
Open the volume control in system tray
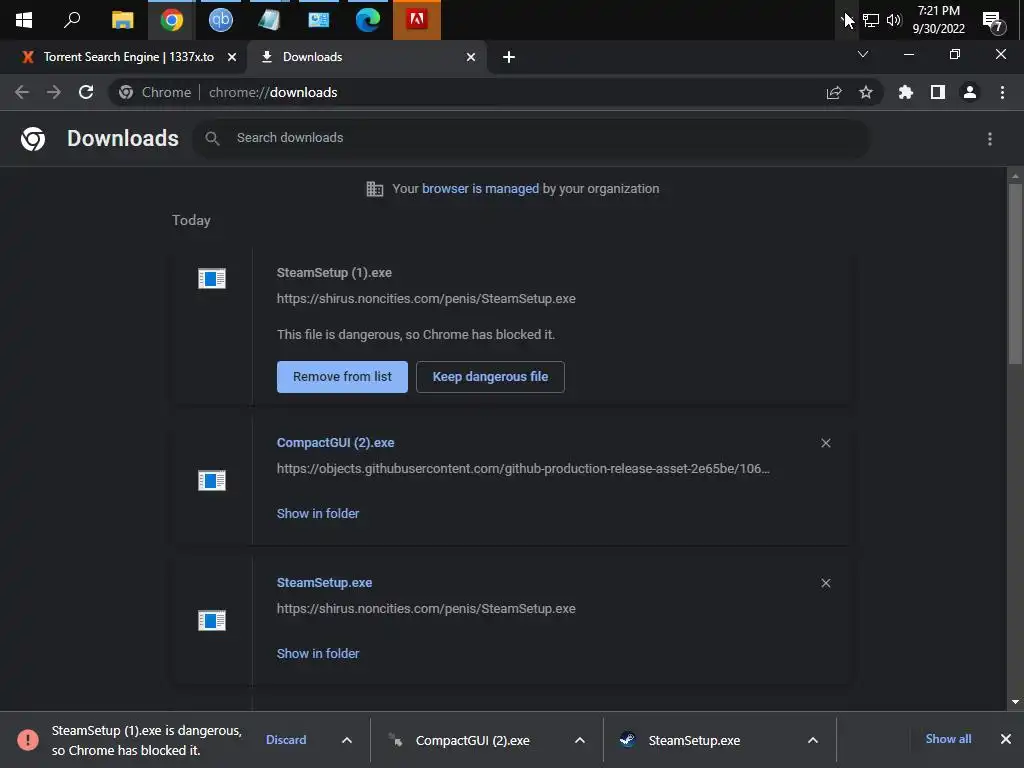click(894, 20)
